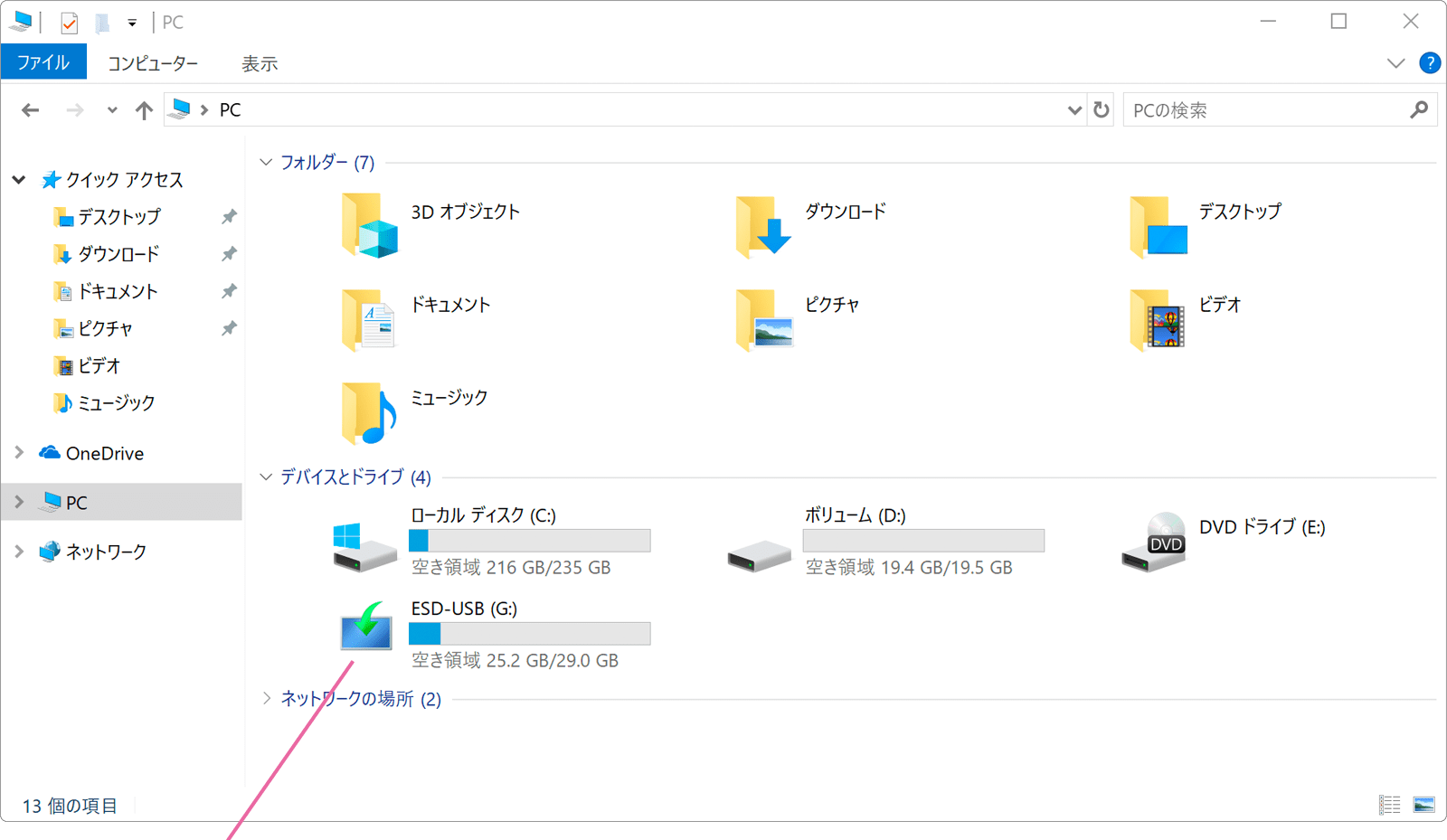The width and height of the screenshot is (1447, 840).
Task: Expand the OneDrive tree node
Action: [19, 452]
